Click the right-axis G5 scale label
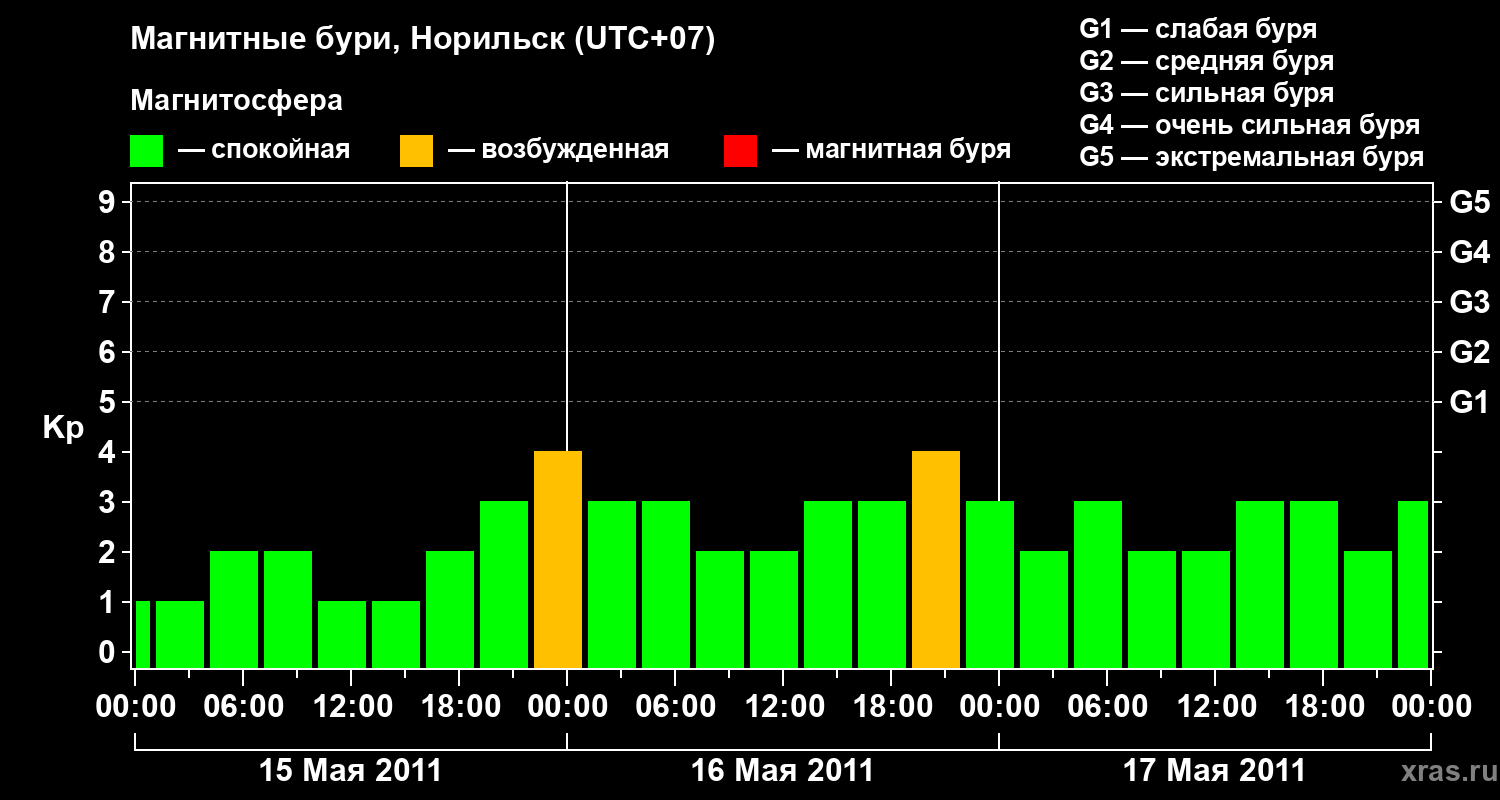 point(1469,202)
